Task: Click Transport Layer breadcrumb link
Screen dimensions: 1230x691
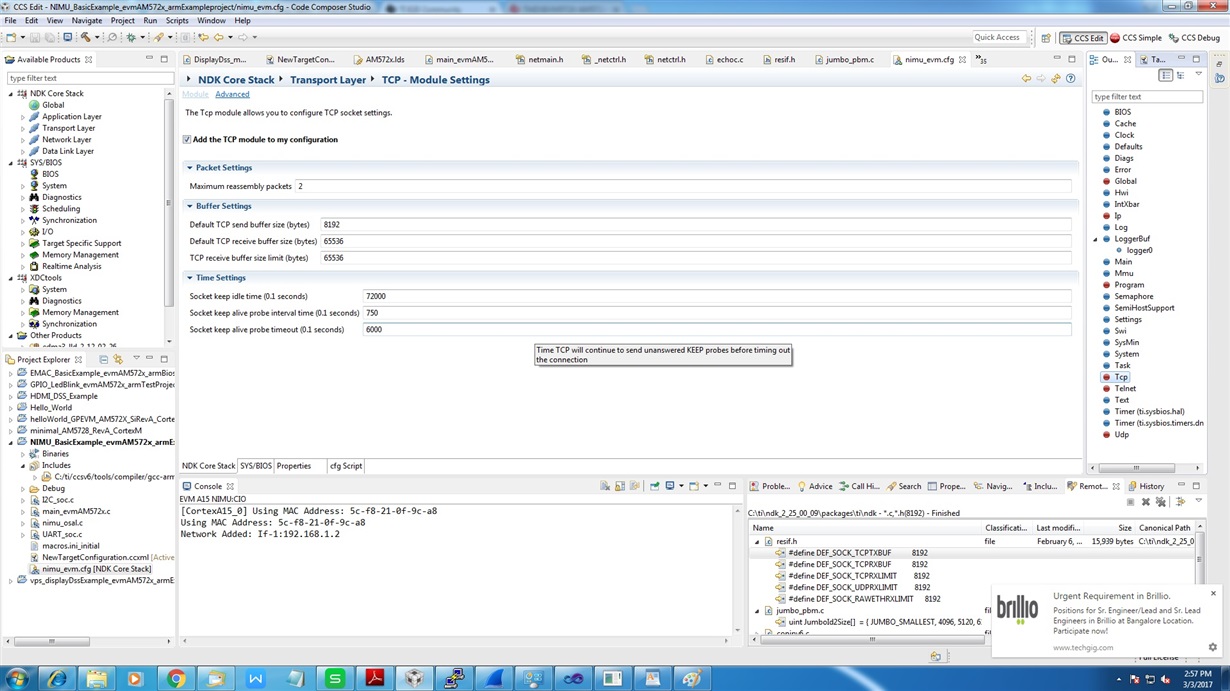Action: (328, 80)
